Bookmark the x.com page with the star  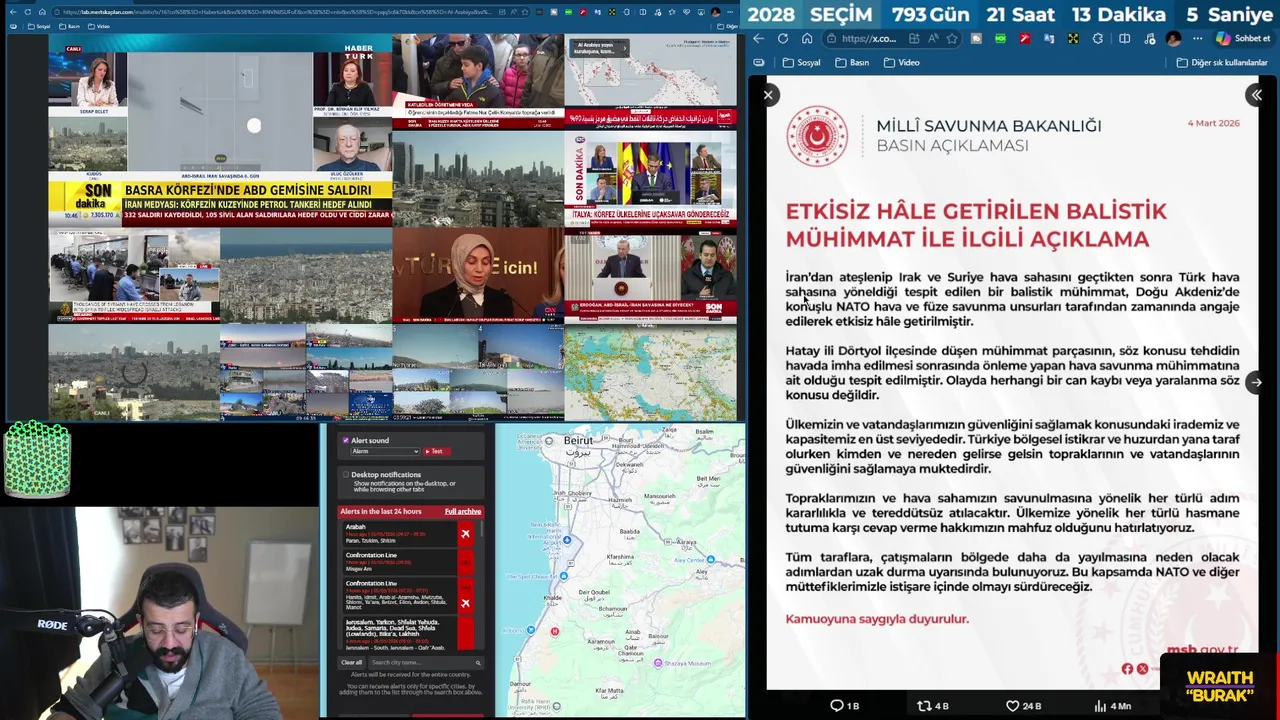(952, 39)
